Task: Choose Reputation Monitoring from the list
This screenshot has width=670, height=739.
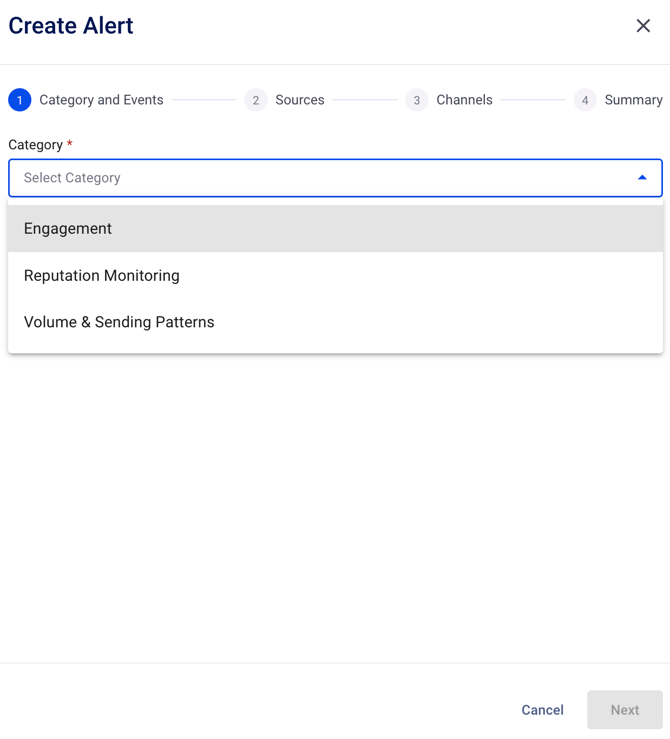Action: [x=102, y=276]
